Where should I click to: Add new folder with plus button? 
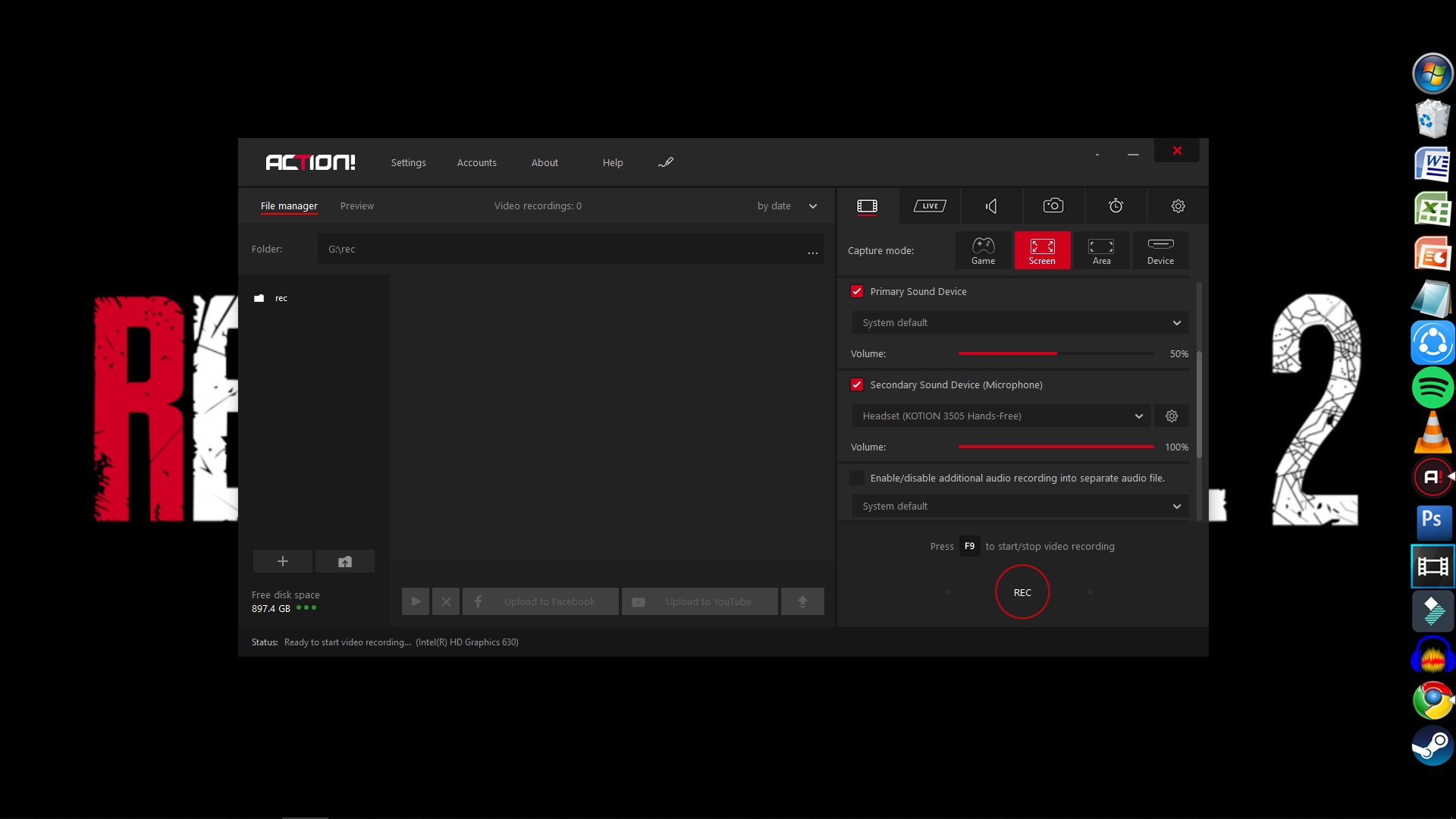point(283,561)
